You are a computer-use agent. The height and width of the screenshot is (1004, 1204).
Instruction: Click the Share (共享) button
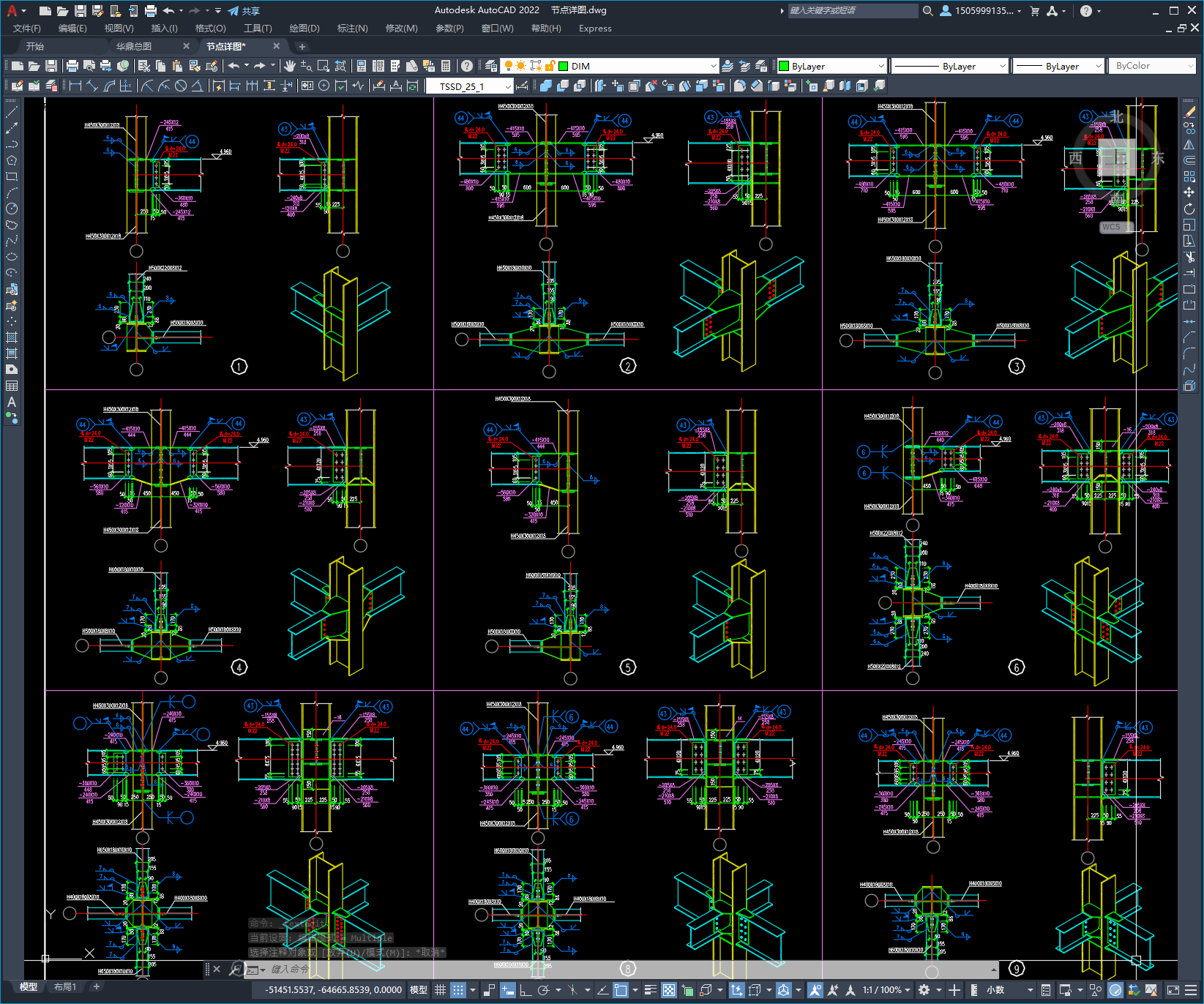click(x=244, y=11)
